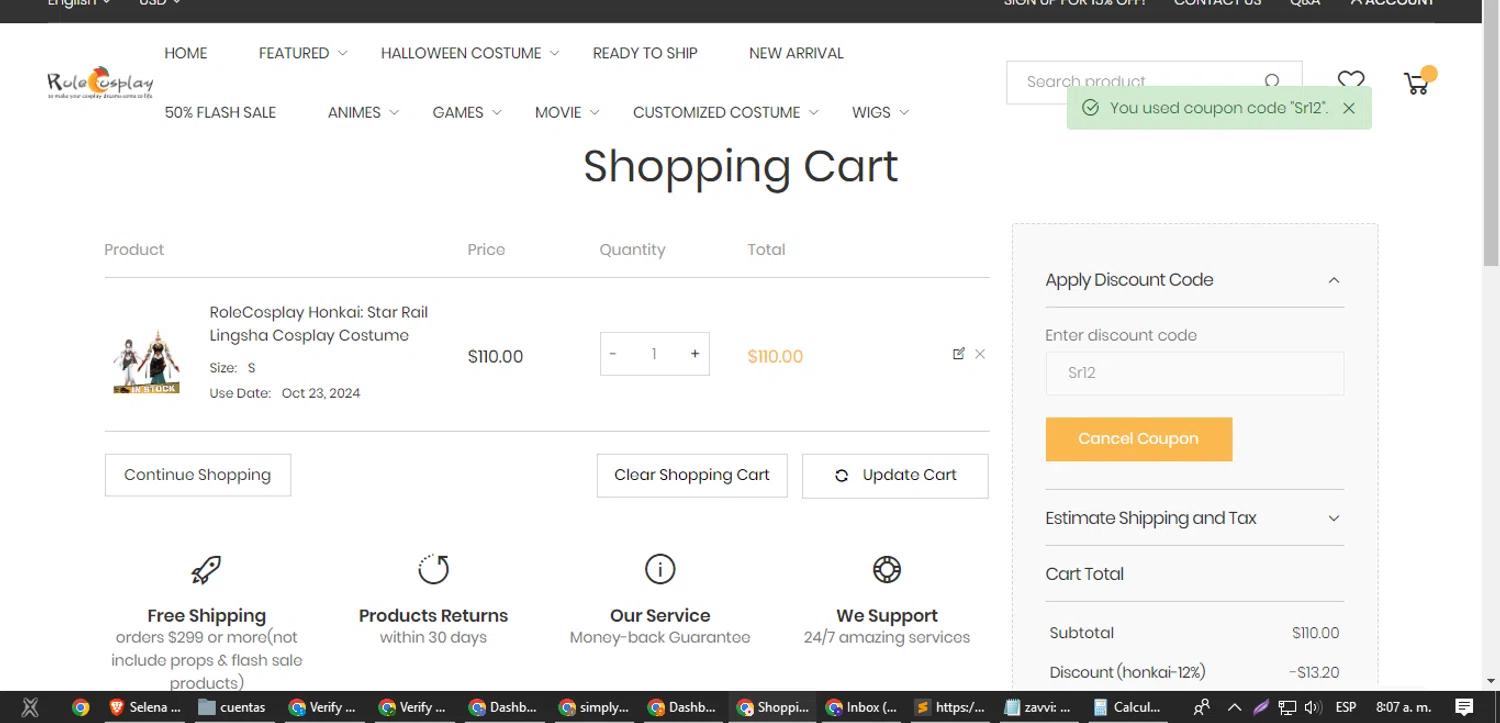
Task: Click Clear Shopping Cart button
Action: (x=692, y=475)
